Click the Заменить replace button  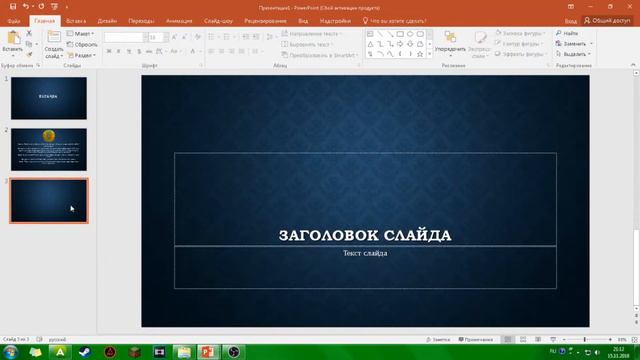click(x=574, y=43)
